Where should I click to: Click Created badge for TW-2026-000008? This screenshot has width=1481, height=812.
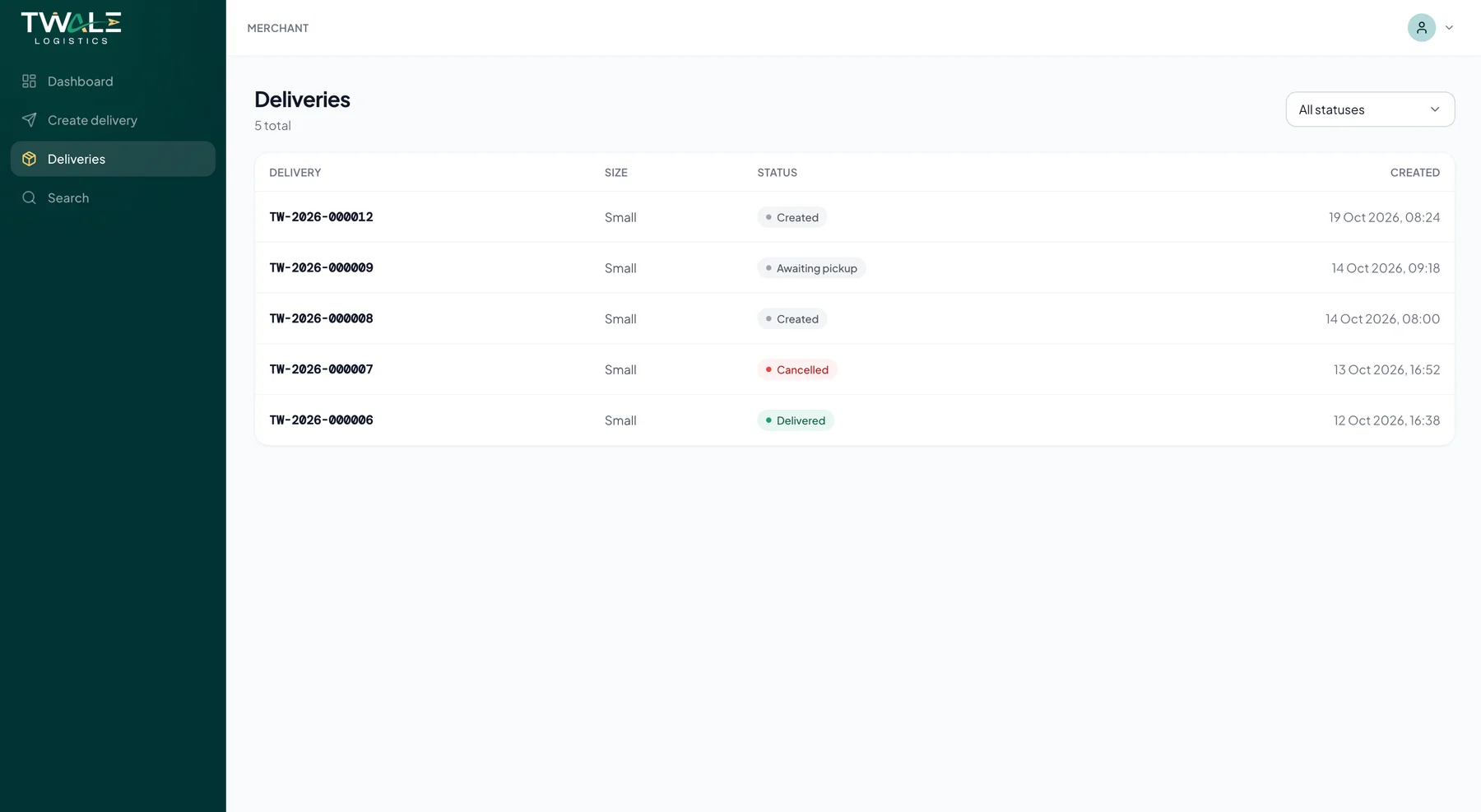[792, 319]
